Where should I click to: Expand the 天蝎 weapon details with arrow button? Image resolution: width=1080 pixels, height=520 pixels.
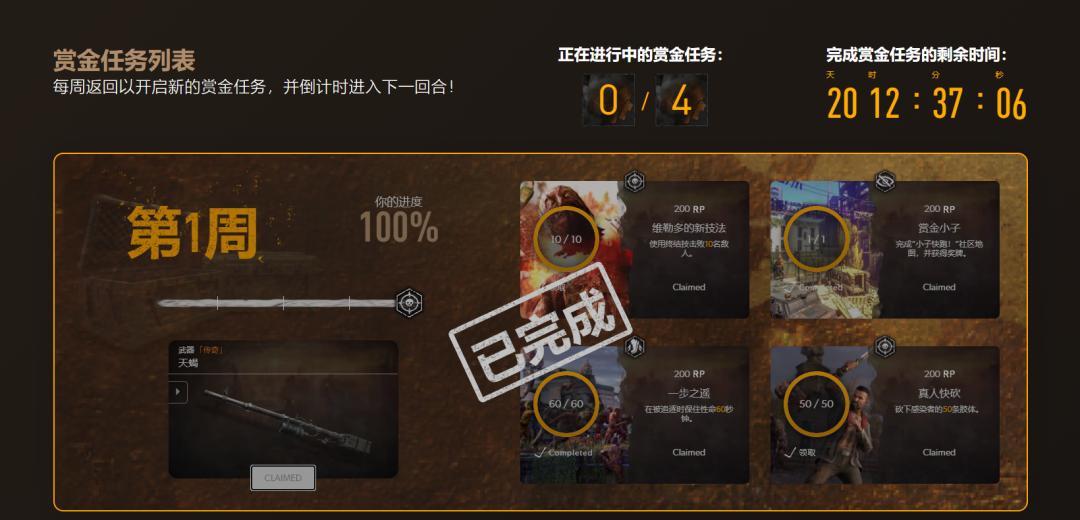(178, 393)
